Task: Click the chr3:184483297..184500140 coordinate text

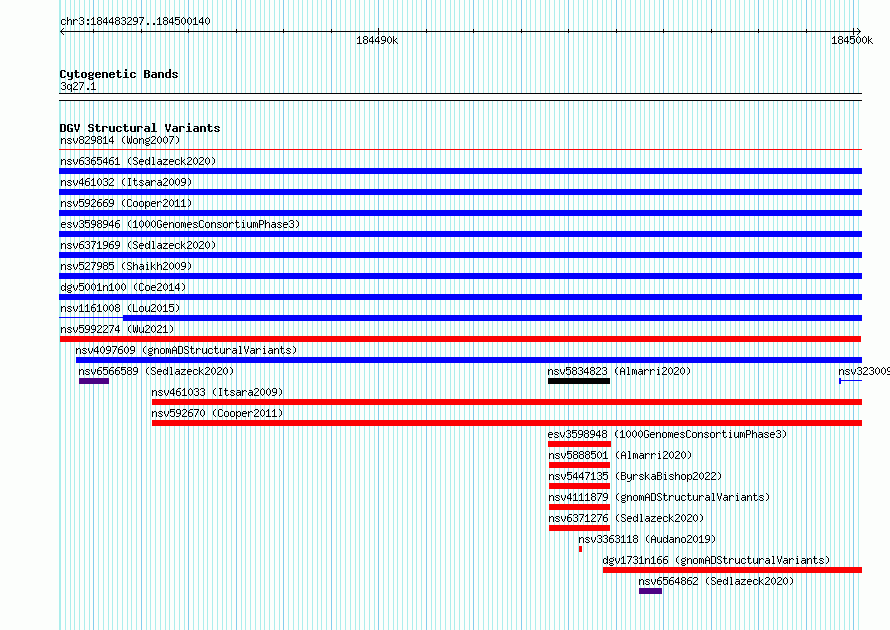Action: (x=135, y=21)
